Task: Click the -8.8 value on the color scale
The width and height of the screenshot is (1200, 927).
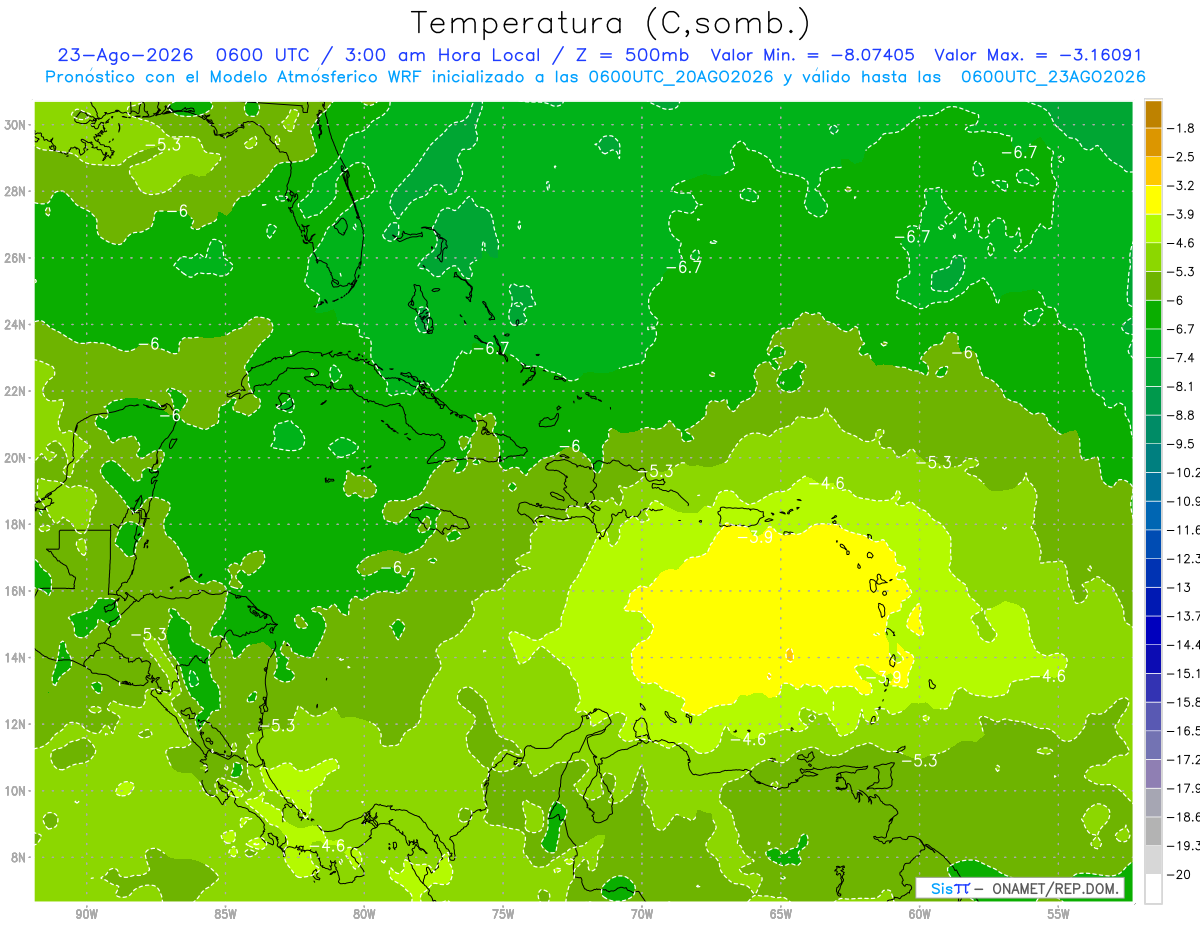Action: tap(1183, 415)
